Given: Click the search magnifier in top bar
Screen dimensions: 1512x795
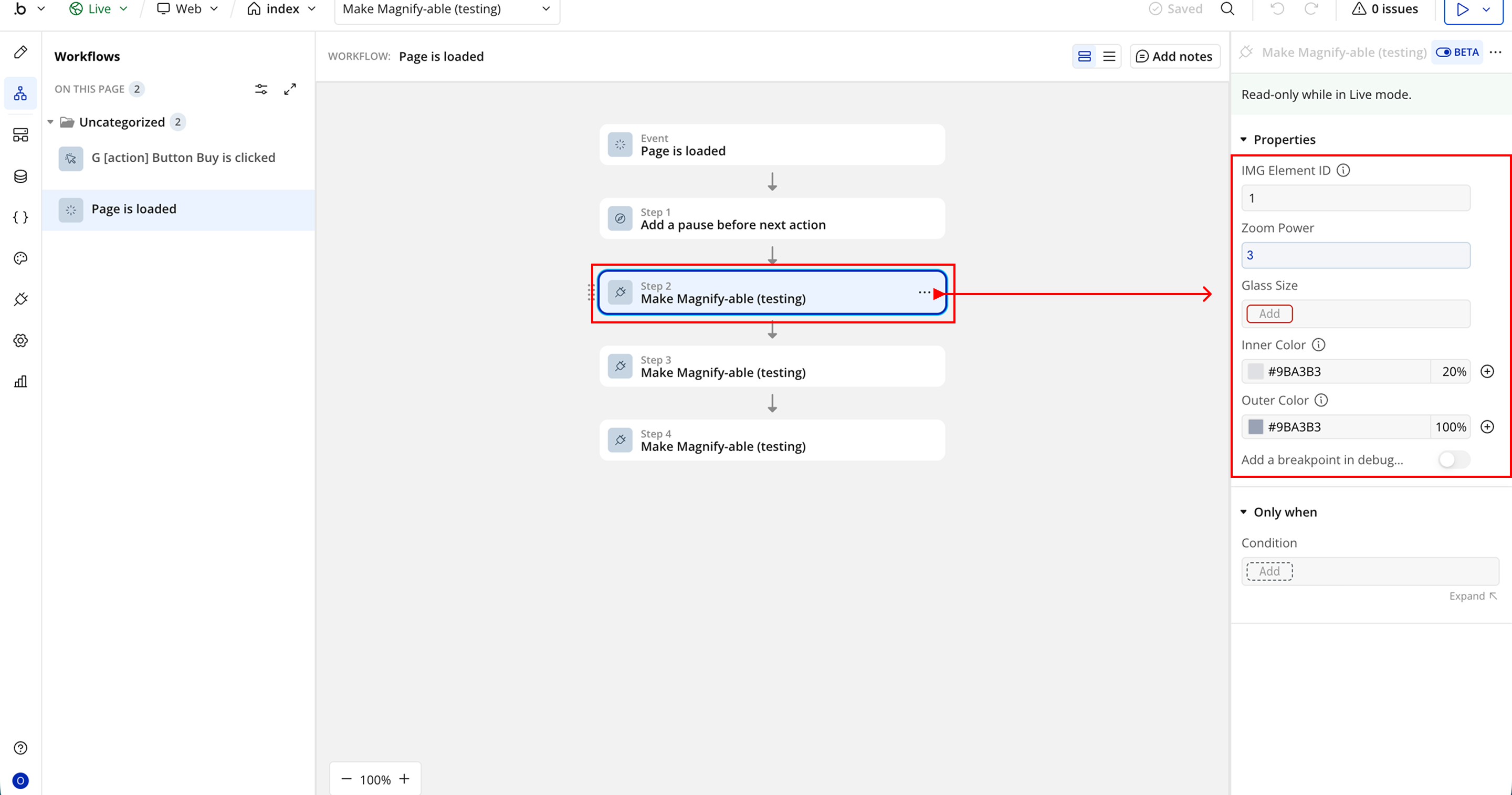Looking at the screenshot, I should pyautogui.click(x=1227, y=9).
